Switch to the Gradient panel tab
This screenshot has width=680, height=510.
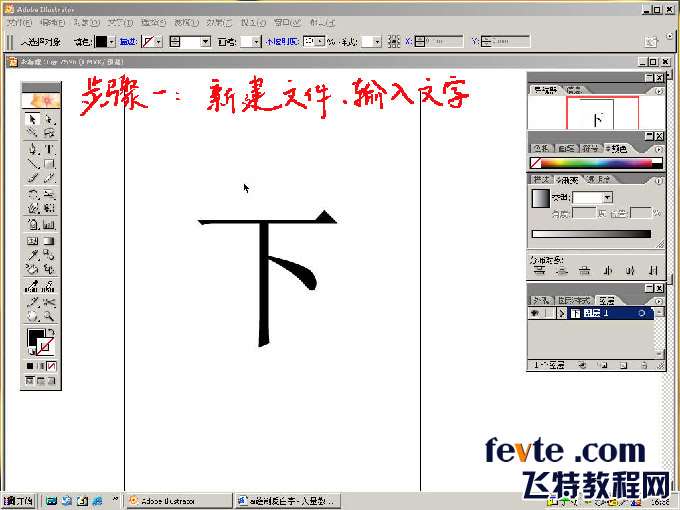pos(567,179)
